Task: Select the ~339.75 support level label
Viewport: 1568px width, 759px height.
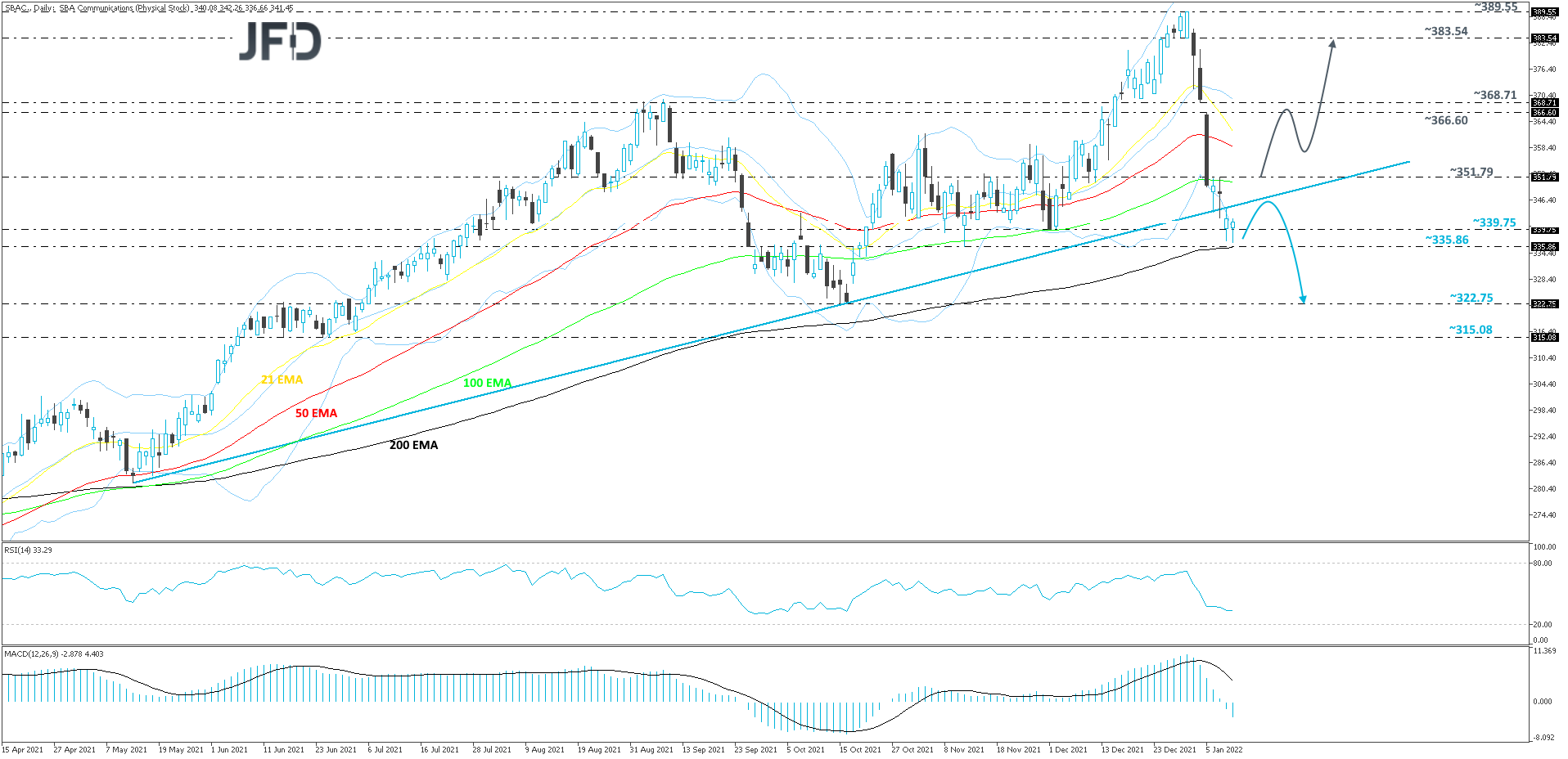Action: click(x=1494, y=222)
